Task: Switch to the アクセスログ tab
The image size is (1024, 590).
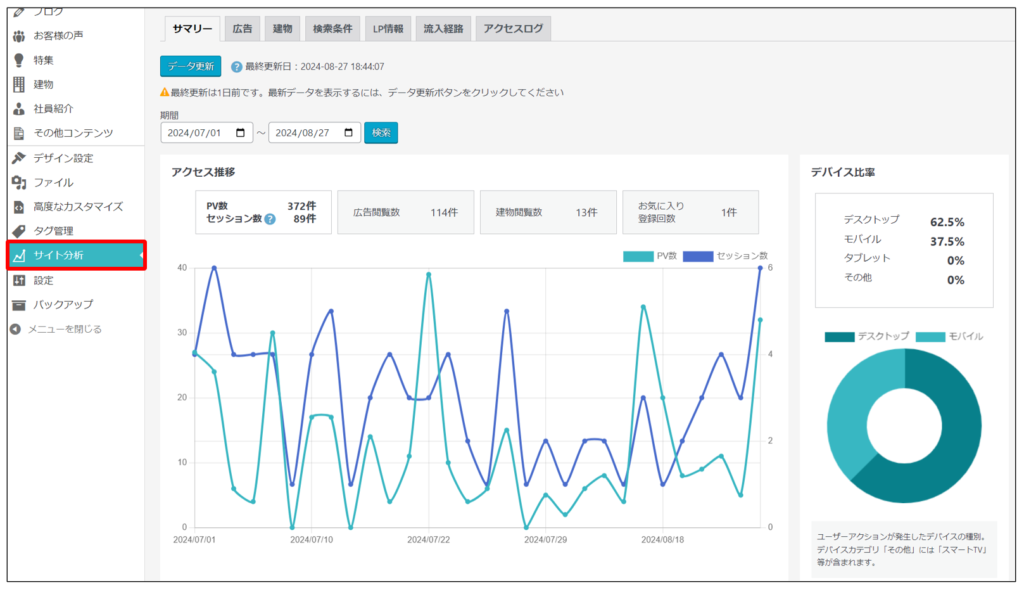Action: coord(513,29)
